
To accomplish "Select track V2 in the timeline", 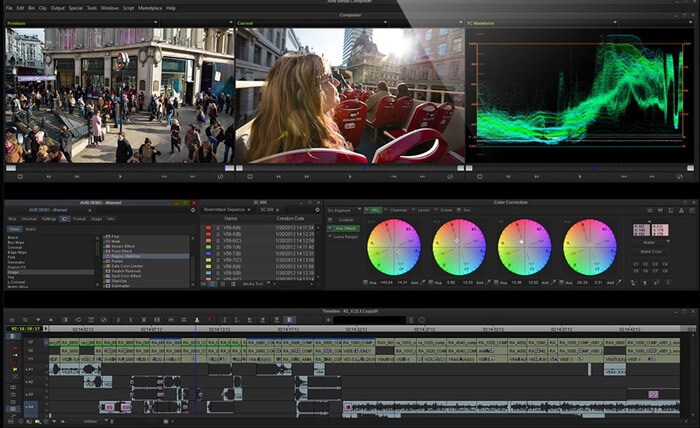I will point(31,351).
